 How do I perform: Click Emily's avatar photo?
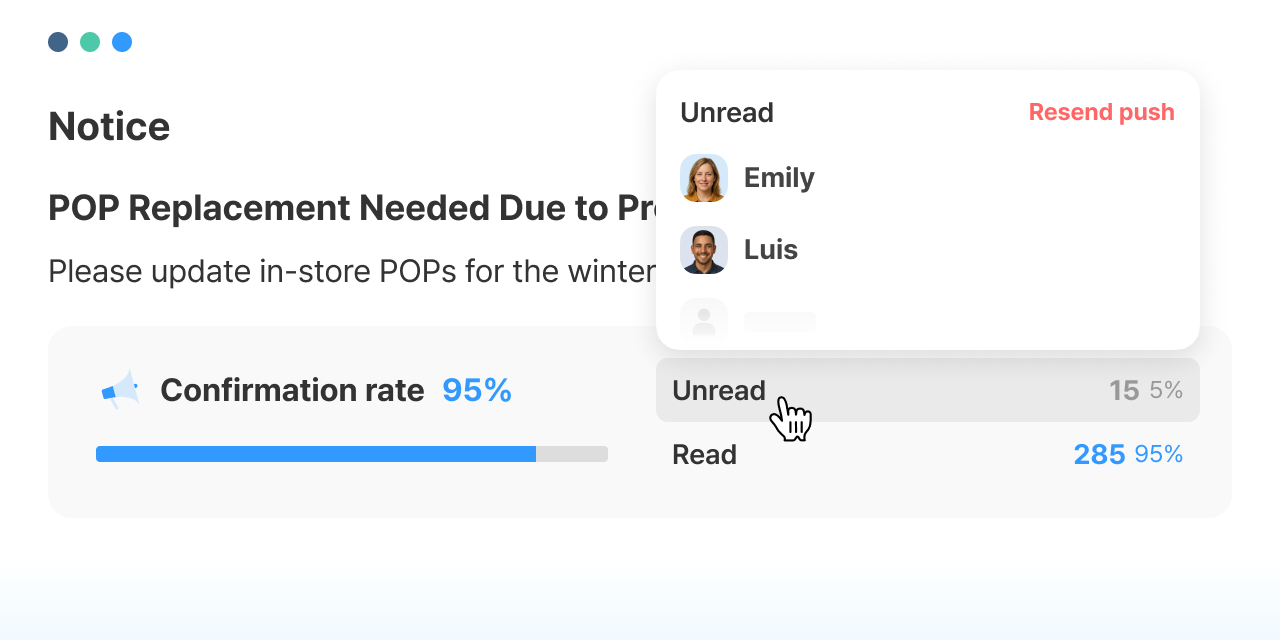tap(704, 178)
